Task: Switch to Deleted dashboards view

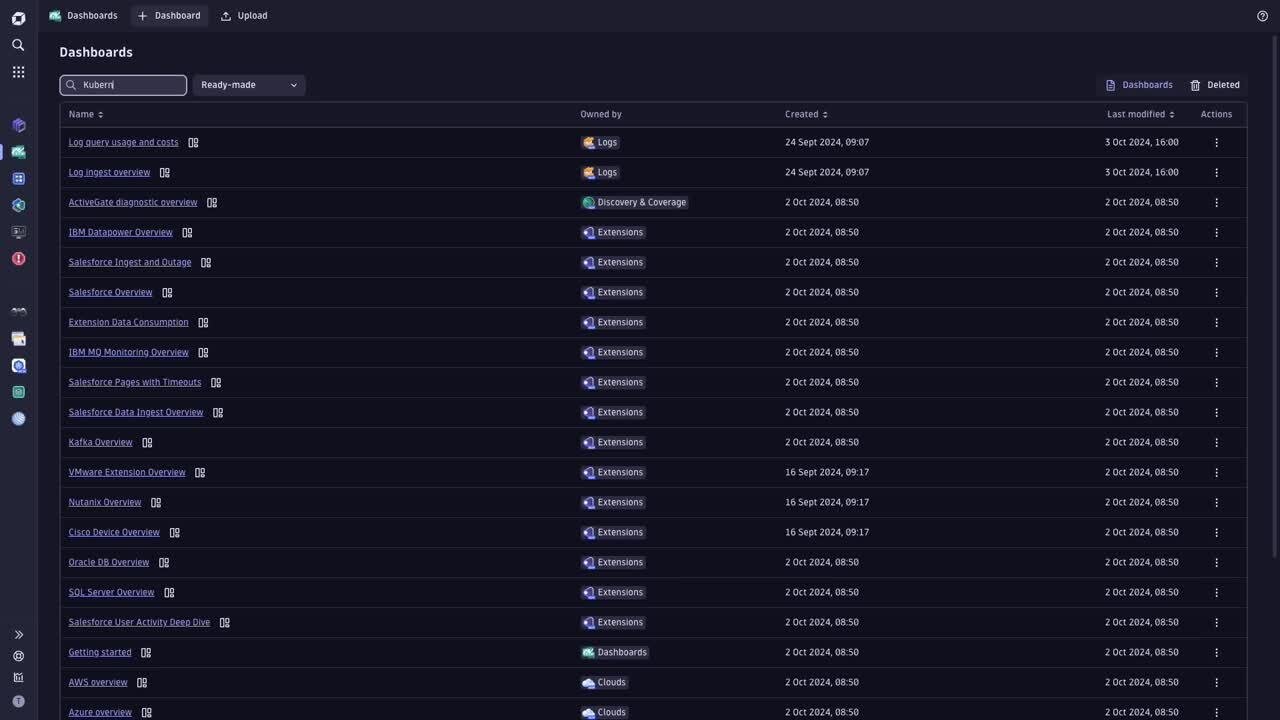Action: (x=1215, y=85)
